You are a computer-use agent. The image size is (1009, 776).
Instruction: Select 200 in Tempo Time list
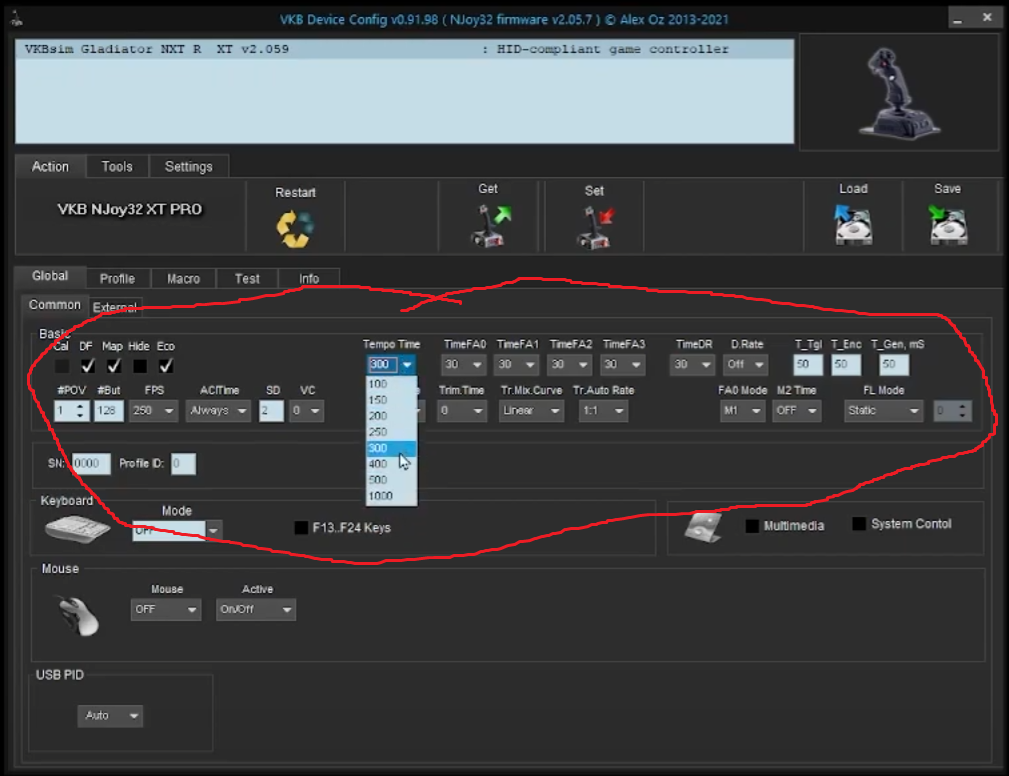point(391,416)
